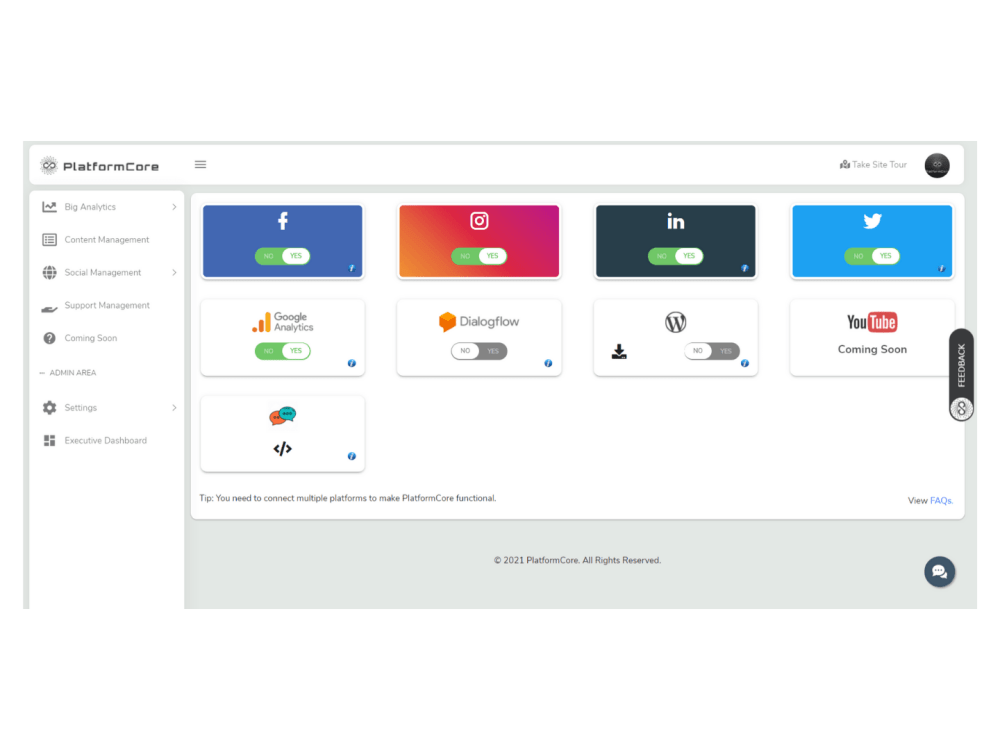Viewport: 1000px width, 750px height.
Task: Click the circular icon under Feedback tab
Action: pos(961,409)
